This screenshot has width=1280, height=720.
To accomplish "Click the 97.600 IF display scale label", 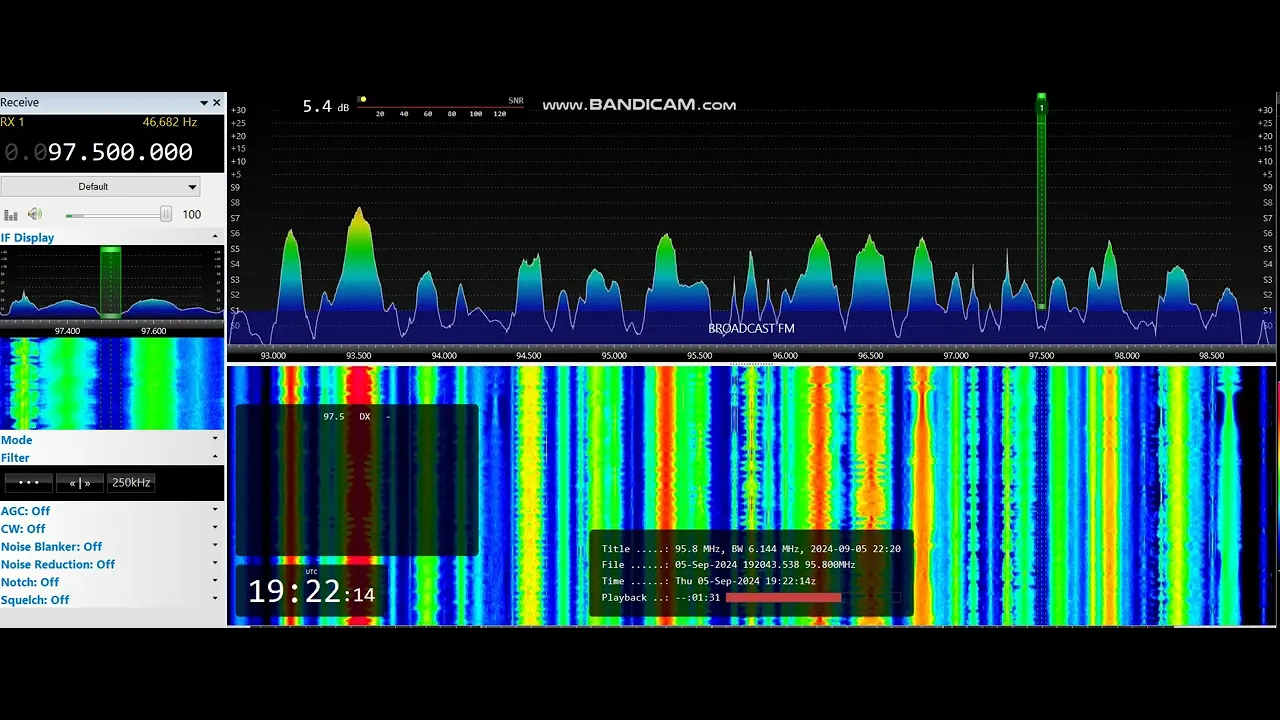I will pyautogui.click(x=153, y=331).
